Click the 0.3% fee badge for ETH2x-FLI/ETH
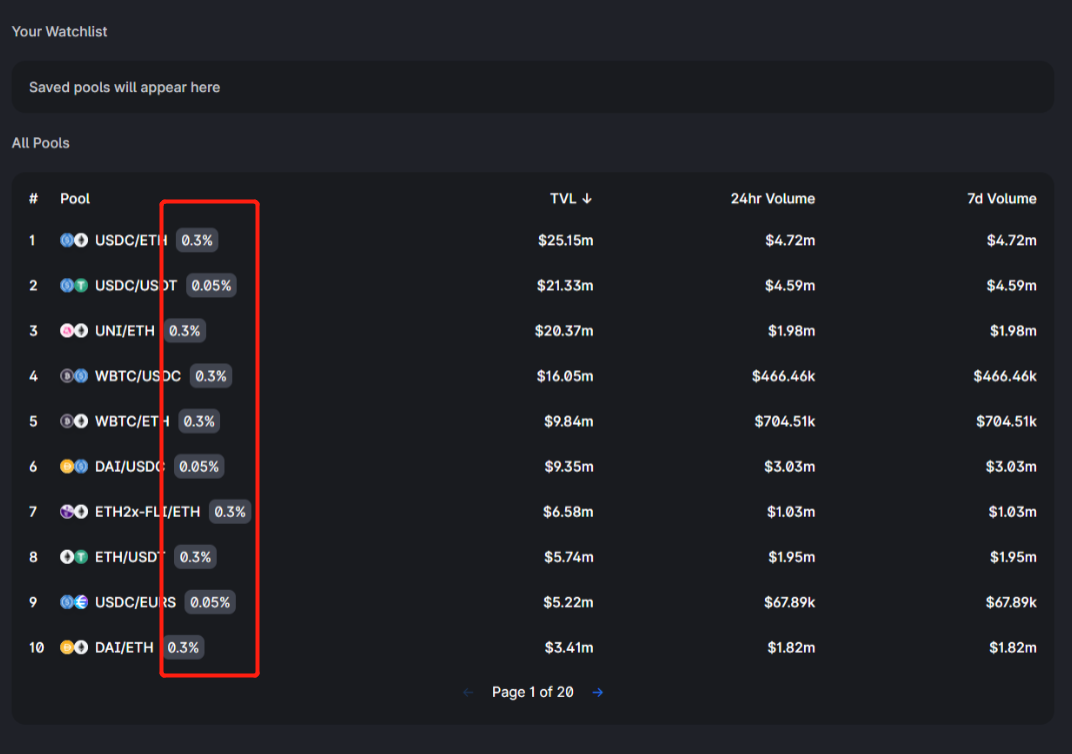This screenshot has width=1072, height=754. tap(230, 511)
